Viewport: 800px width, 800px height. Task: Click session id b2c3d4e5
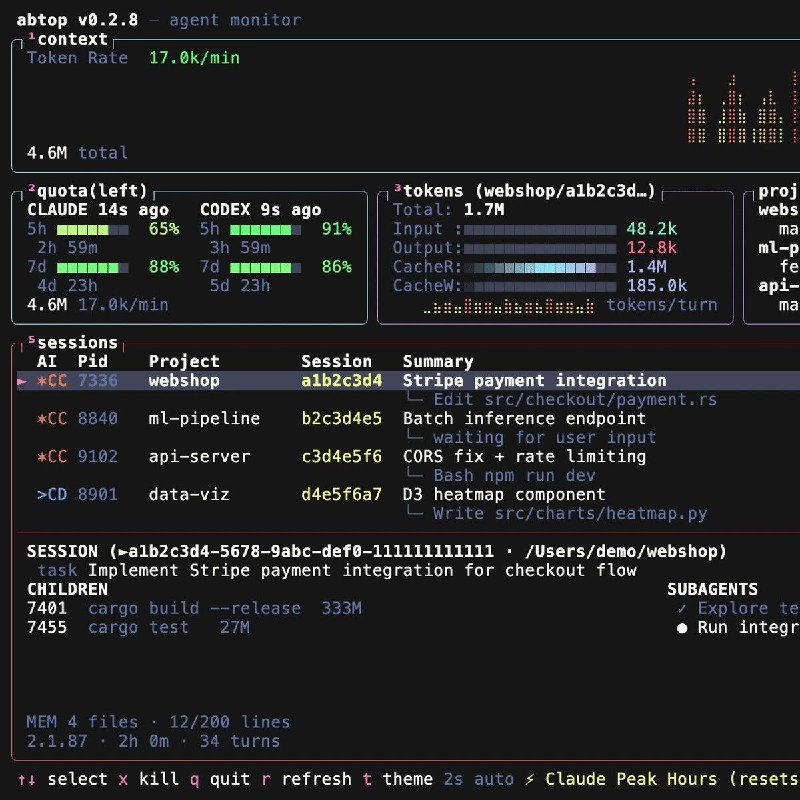click(x=341, y=419)
